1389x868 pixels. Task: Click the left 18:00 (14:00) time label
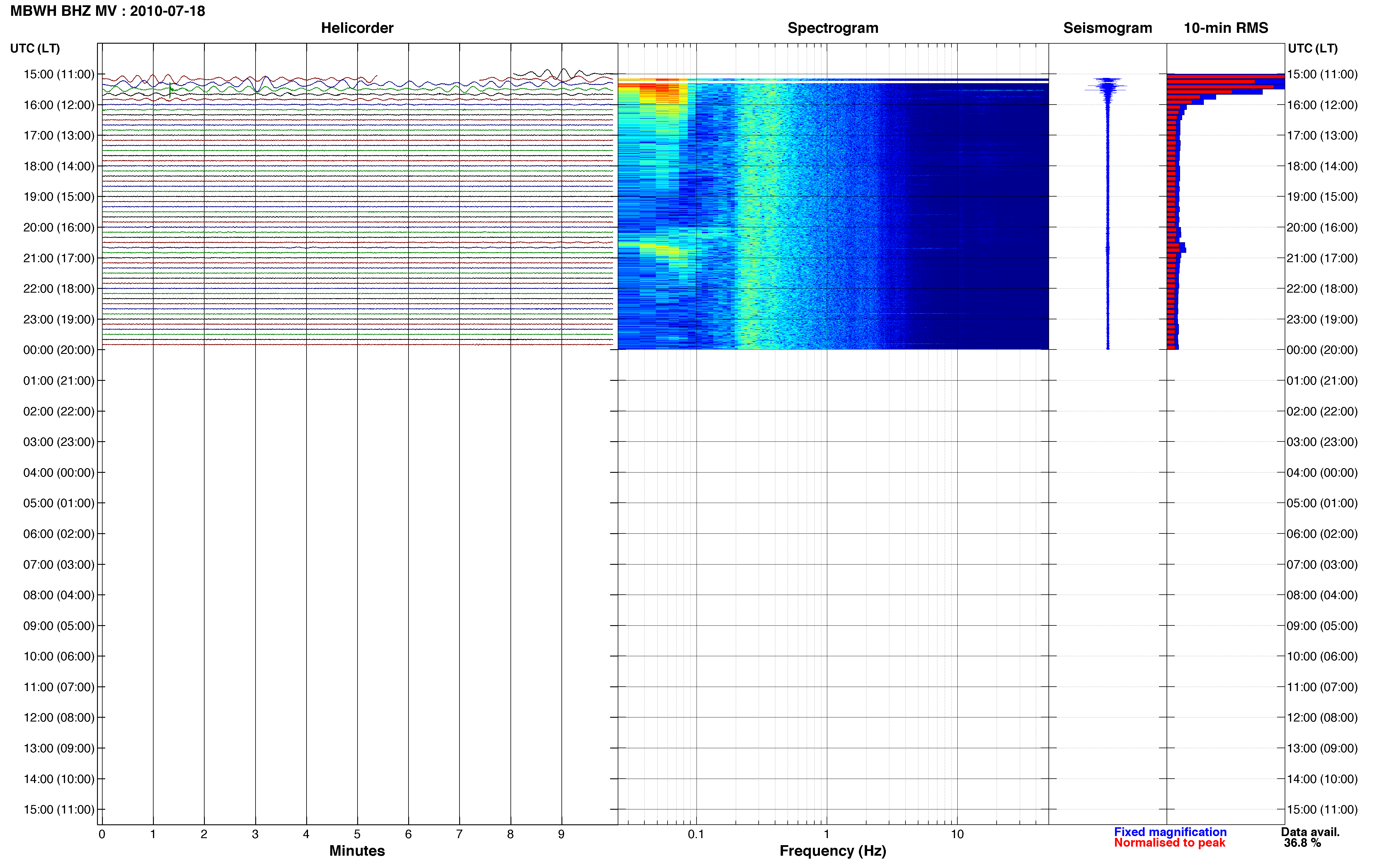pyautogui.click(x=59, y=166)
